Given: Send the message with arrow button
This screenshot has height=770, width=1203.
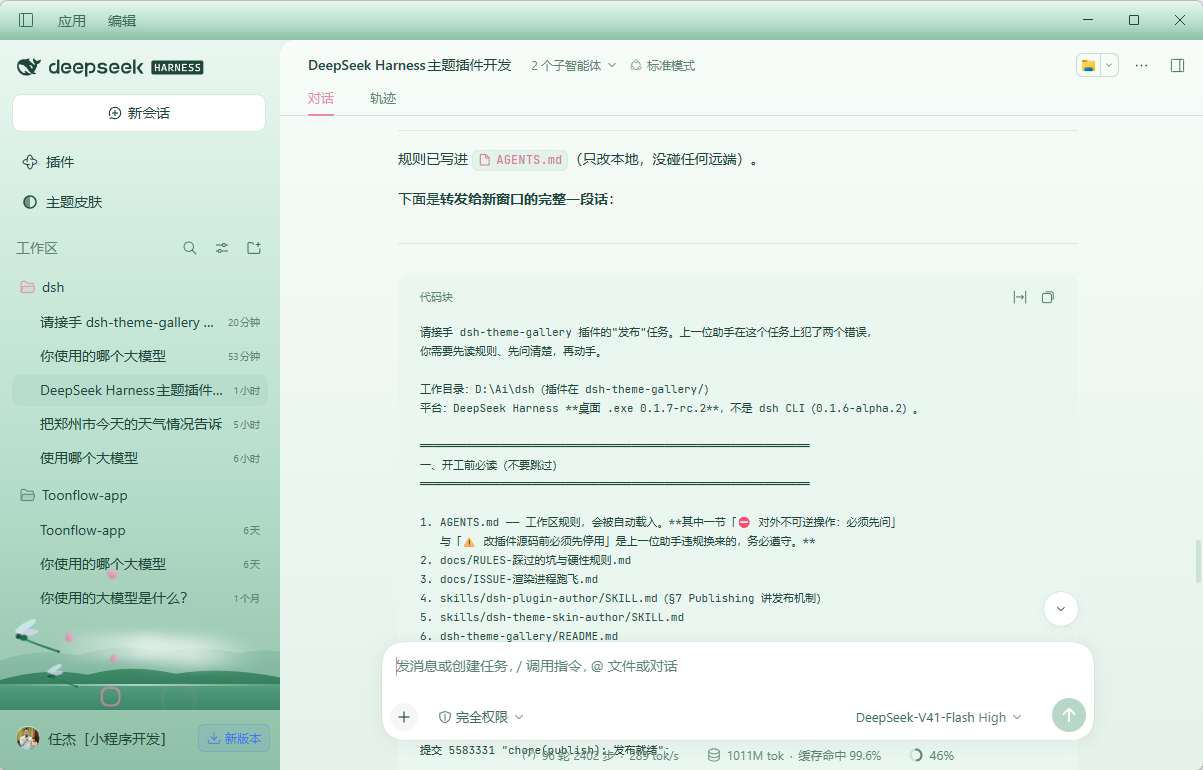Looking at the screenshot, I should click(1068, 715).
